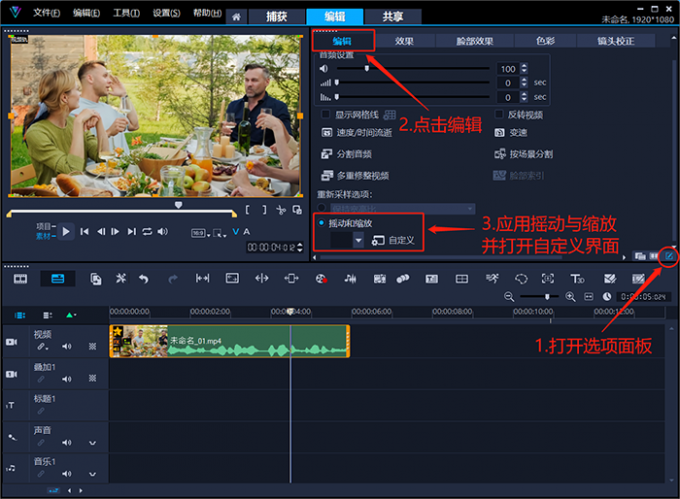
Task: Enable the 显示网格线 checkbox
Action: (325, 114)
